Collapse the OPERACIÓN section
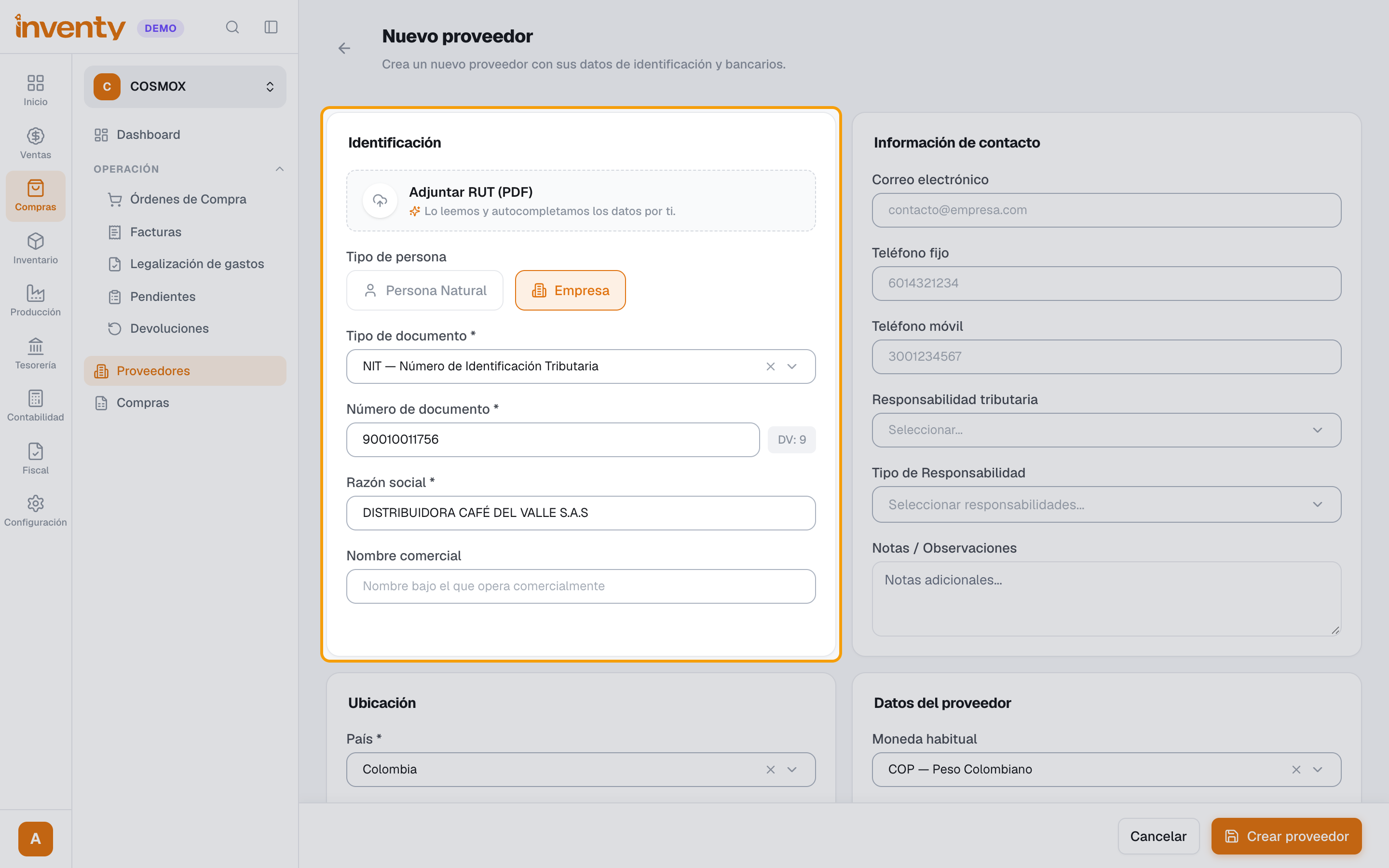1389x868 pixels. 279,169
